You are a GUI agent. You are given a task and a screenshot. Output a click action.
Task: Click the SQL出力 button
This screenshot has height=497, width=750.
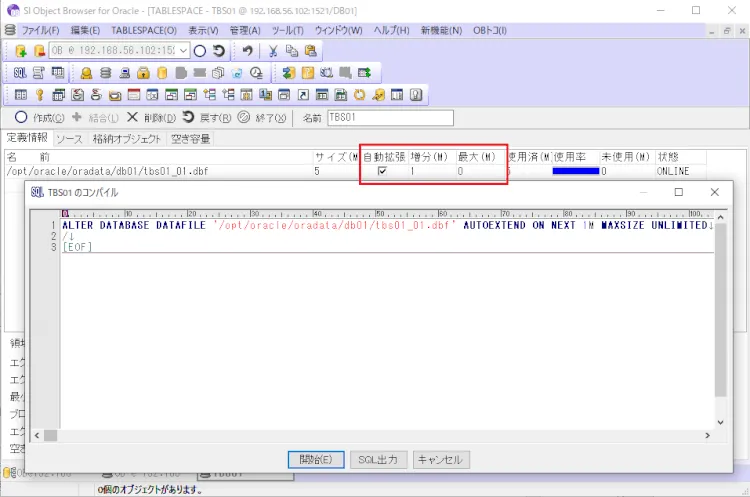378,459
